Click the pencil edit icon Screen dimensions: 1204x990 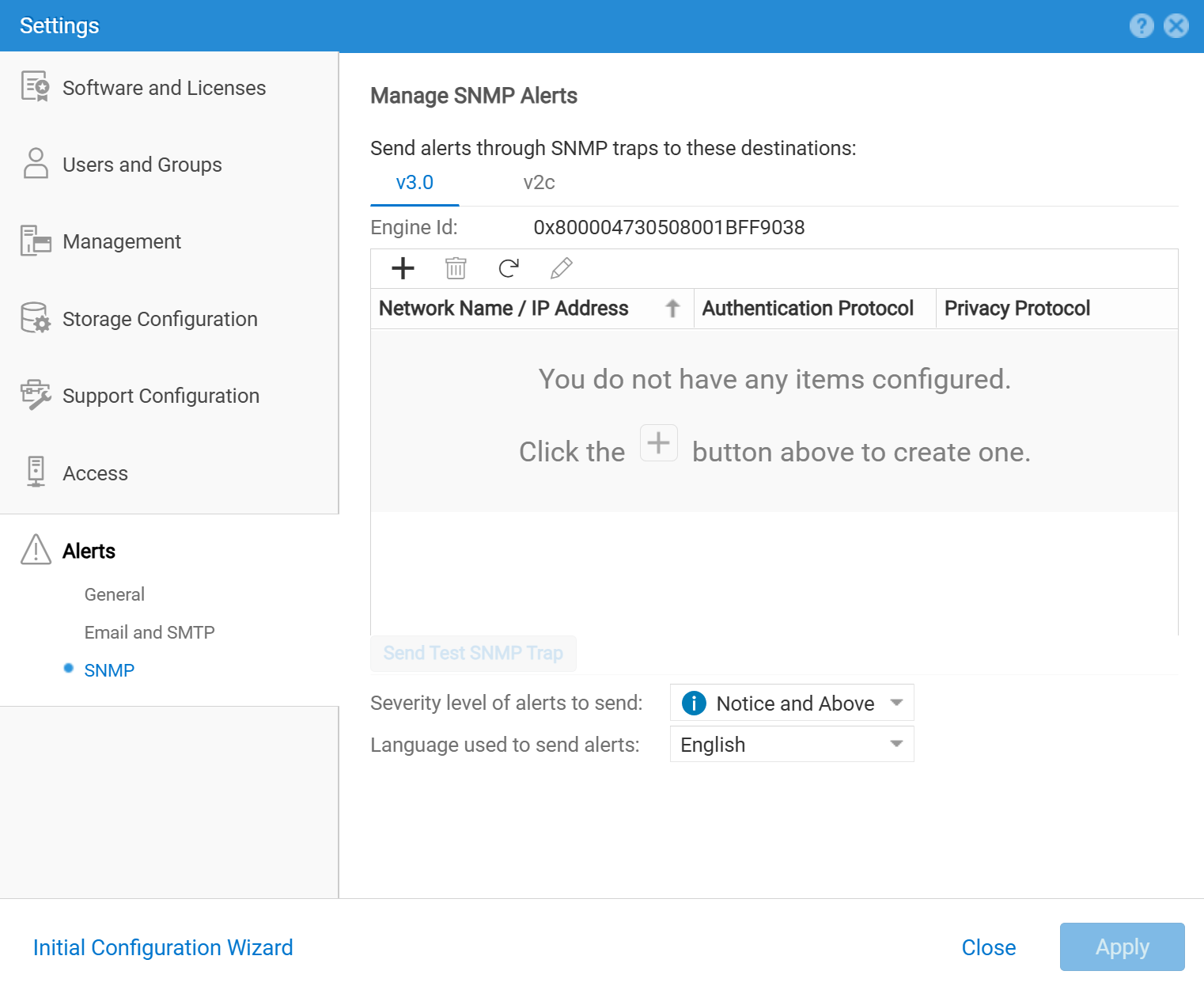[561, 268]
